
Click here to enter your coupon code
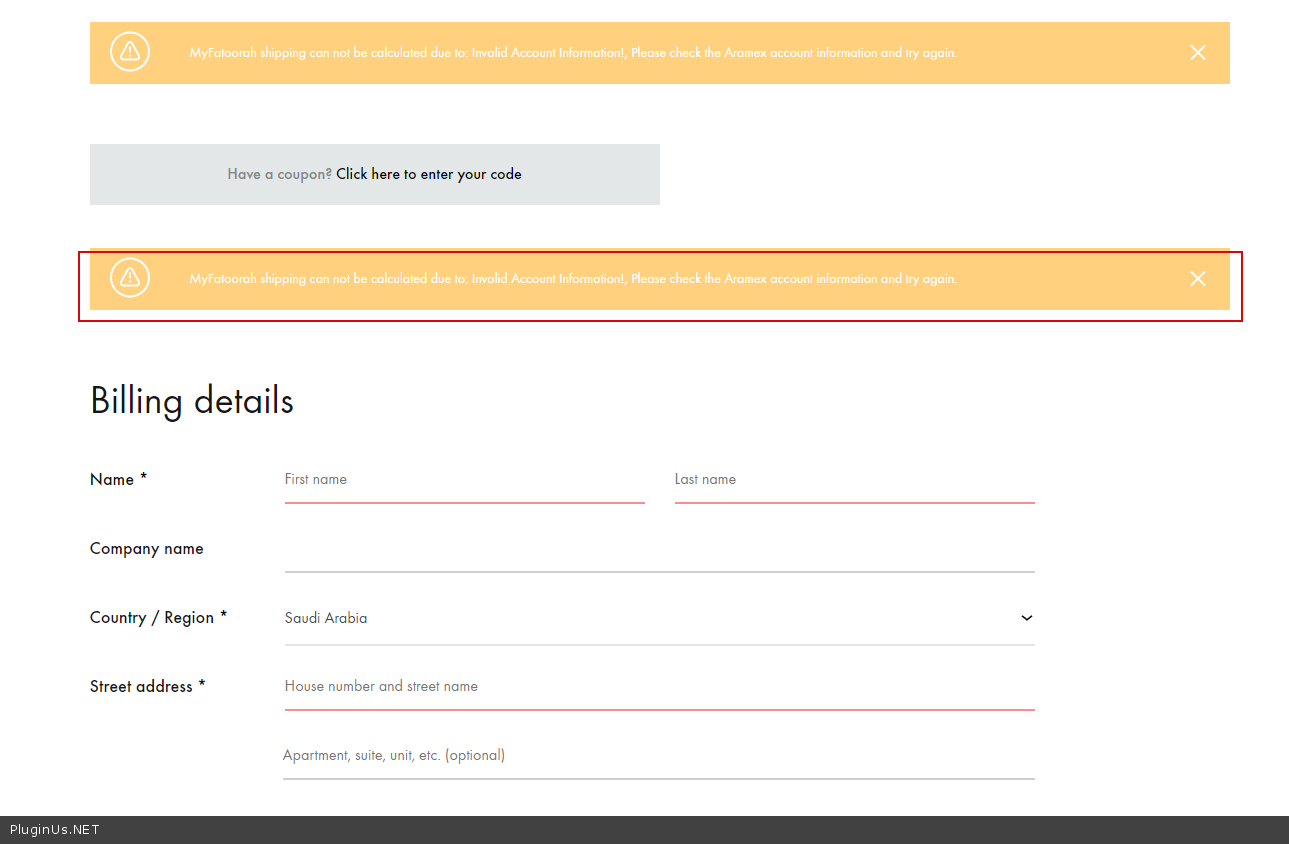[x=428, y=174]
